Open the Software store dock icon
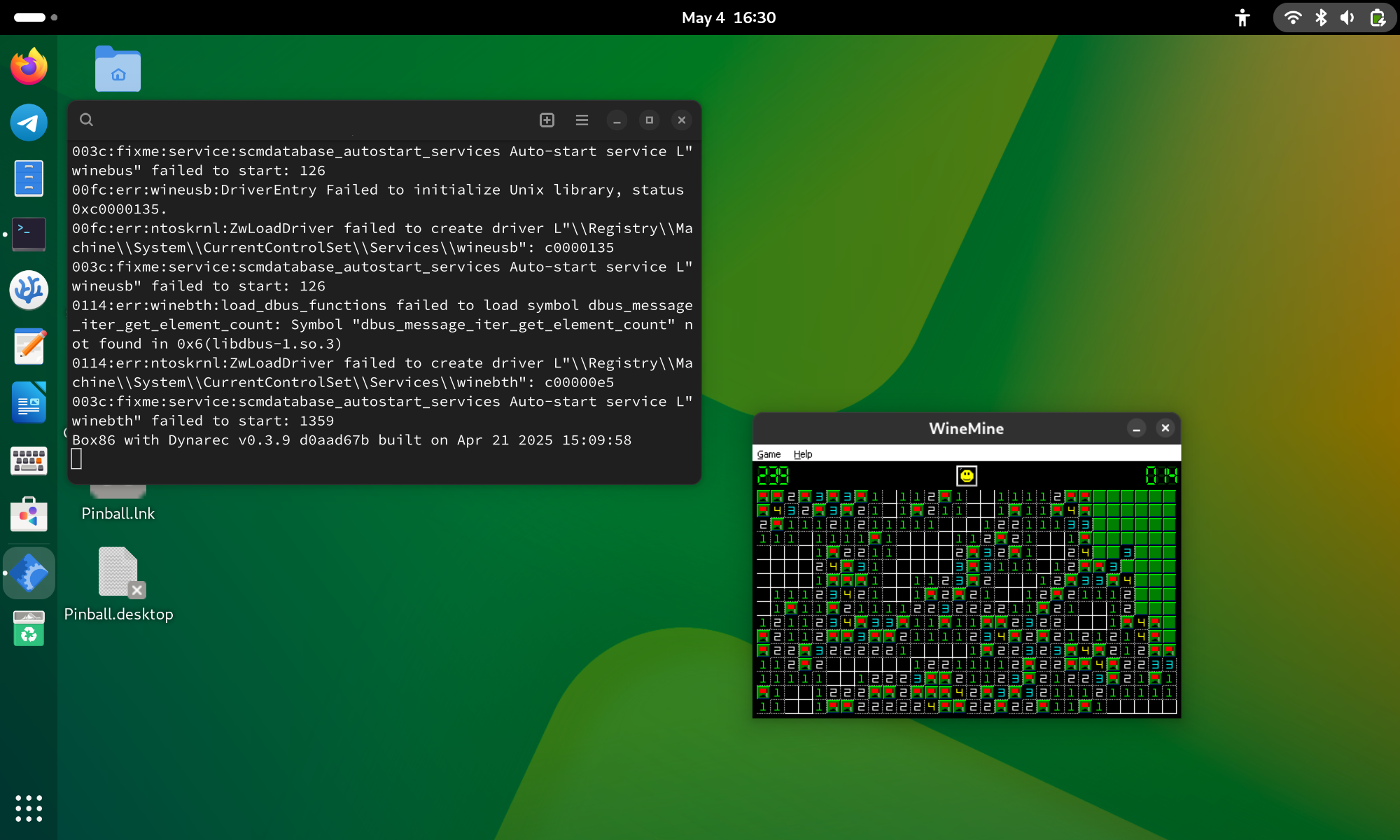Image resolution: width=1400 pixels, height=840 pixels. 29,514
